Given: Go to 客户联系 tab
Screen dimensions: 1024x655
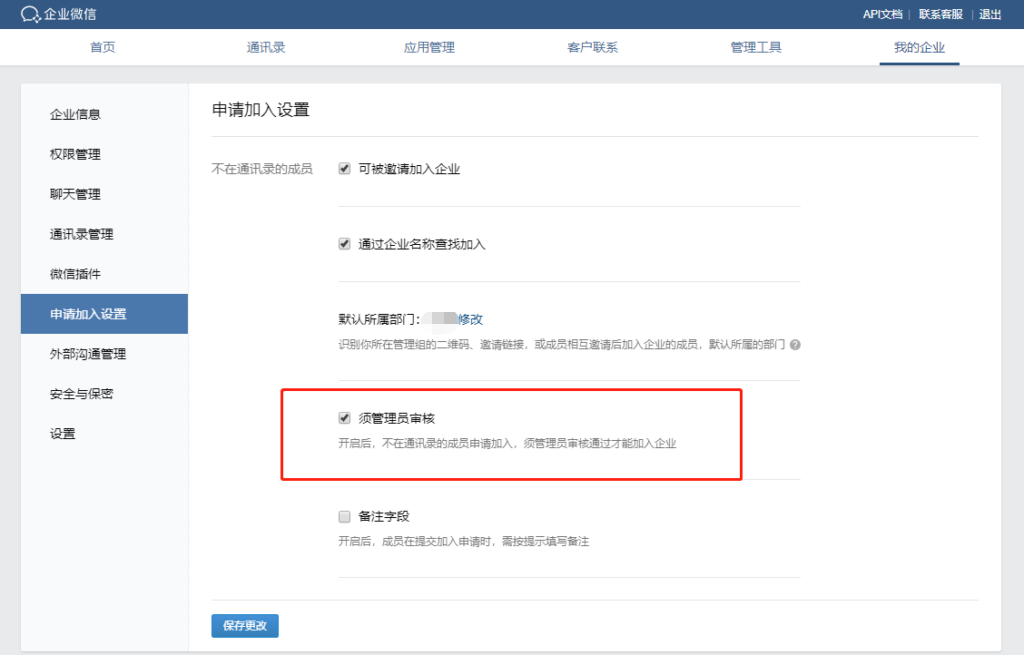Looking at the screenshot, I should (x=592, y=48).
